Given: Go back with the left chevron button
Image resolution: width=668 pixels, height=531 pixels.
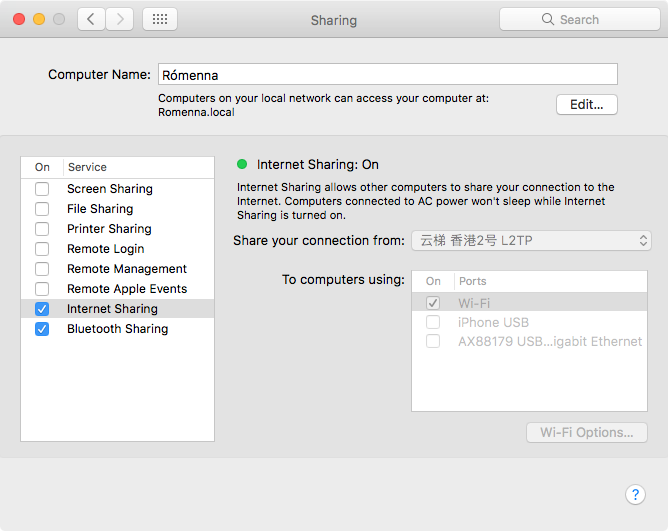Looking at the screenshot, I should click(91, 19).
